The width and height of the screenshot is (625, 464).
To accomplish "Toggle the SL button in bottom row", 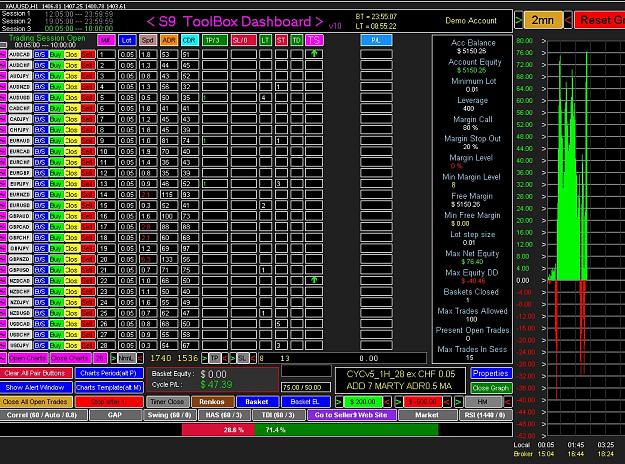I will tap(243, 358).
